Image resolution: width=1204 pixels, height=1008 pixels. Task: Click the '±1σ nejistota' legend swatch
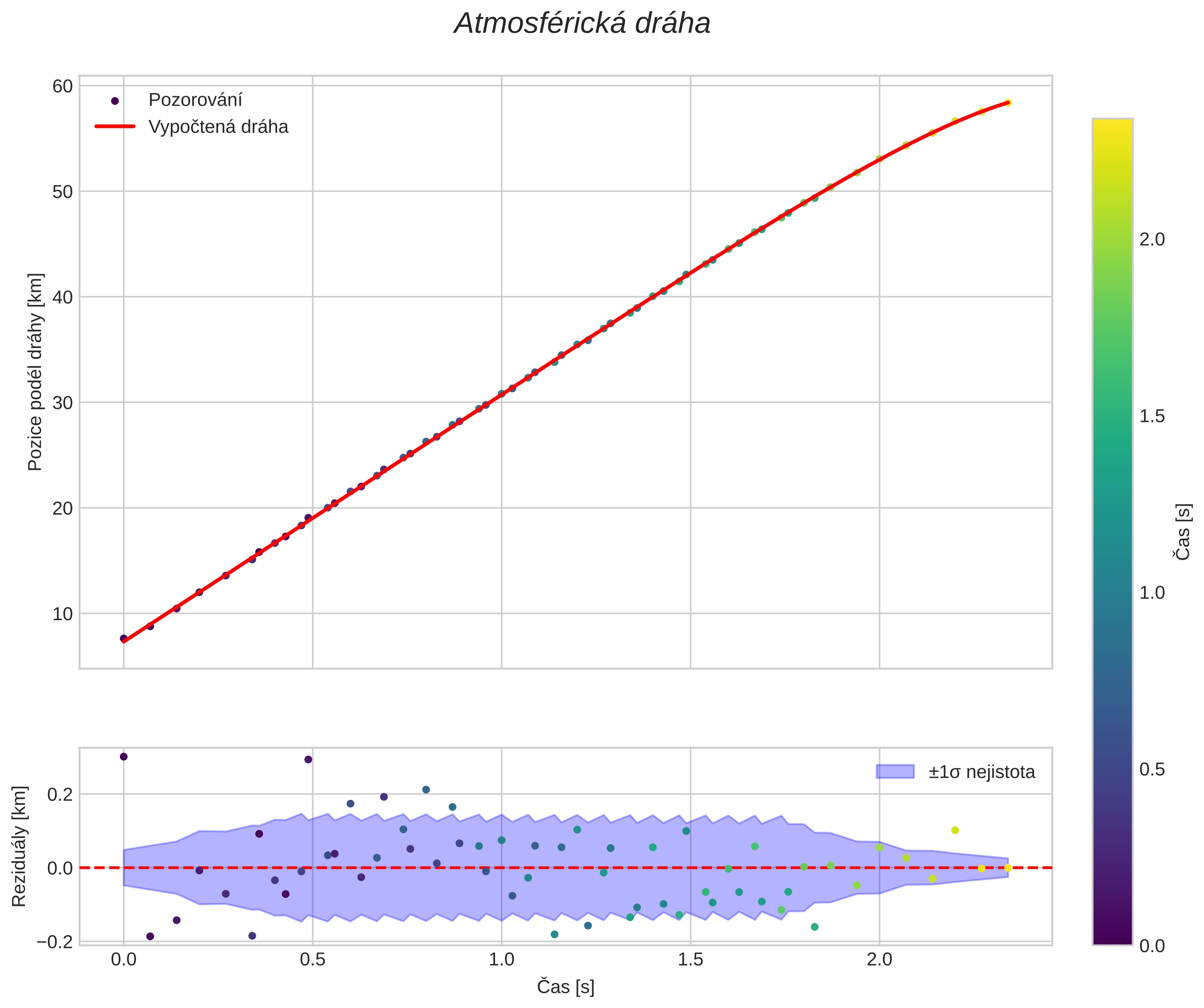tap(895, 772)
